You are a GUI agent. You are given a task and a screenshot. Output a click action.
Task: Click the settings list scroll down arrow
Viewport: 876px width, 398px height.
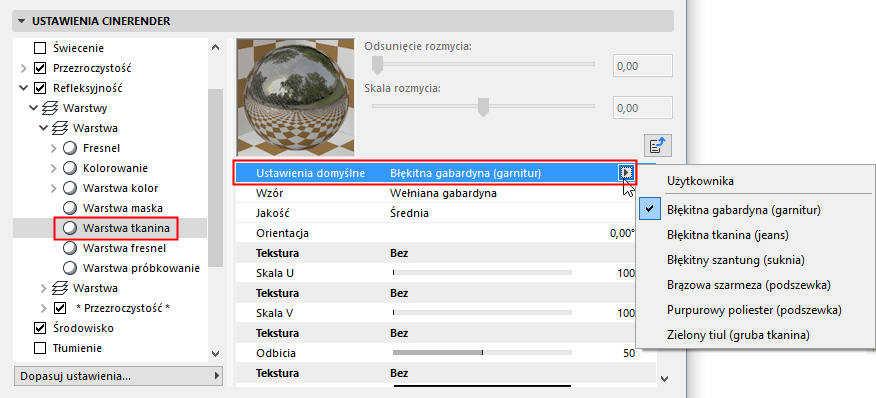tap(664, 378)
